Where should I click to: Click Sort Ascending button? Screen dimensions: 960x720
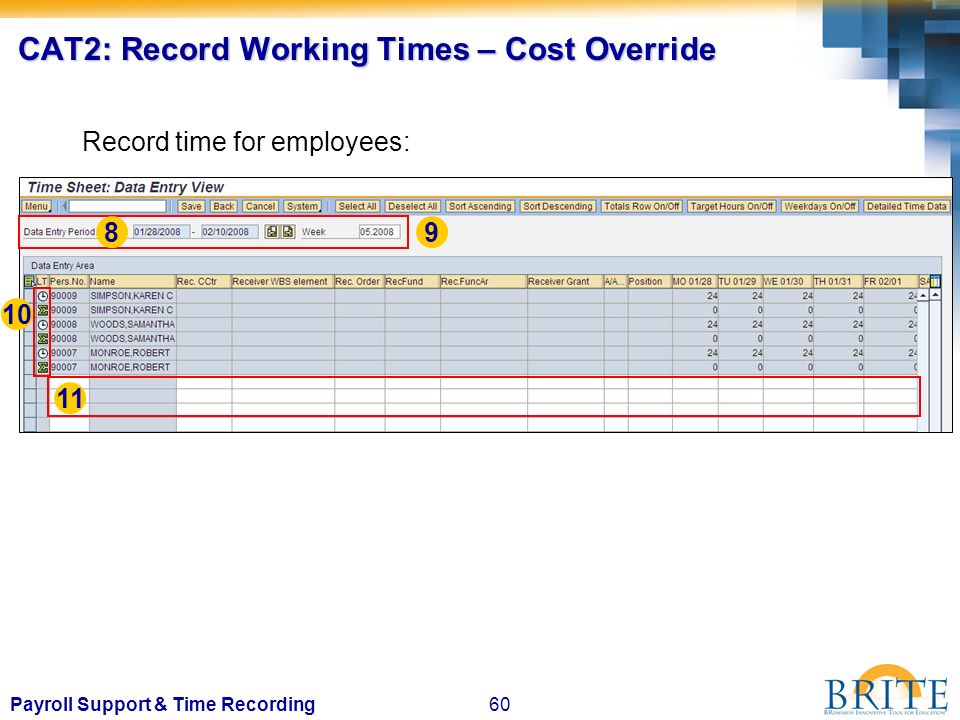point(480,207)
